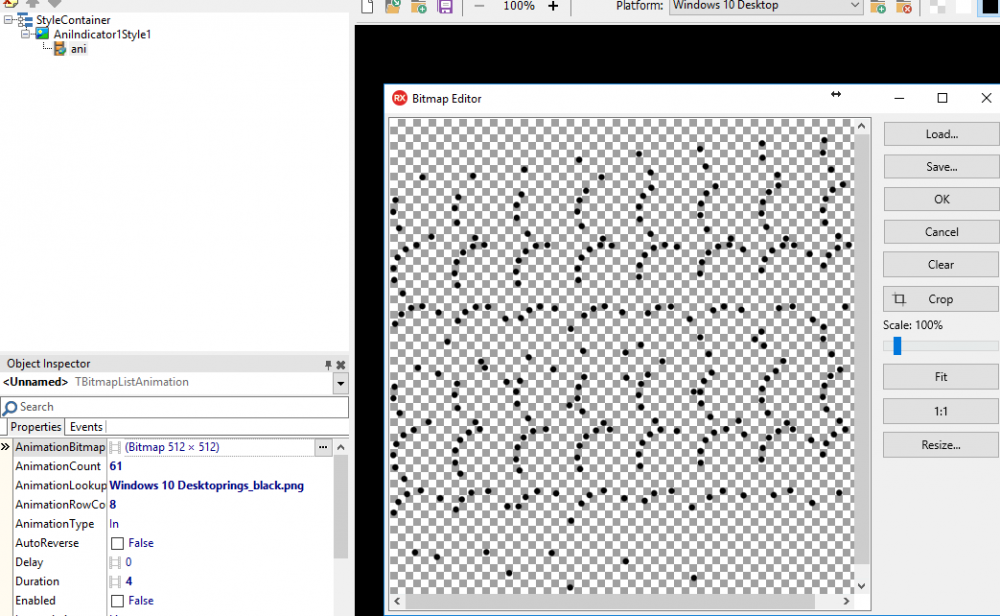This screenshot has width=1000, height=616.
Task: Click the ani animation node icon
Action: 60,48
